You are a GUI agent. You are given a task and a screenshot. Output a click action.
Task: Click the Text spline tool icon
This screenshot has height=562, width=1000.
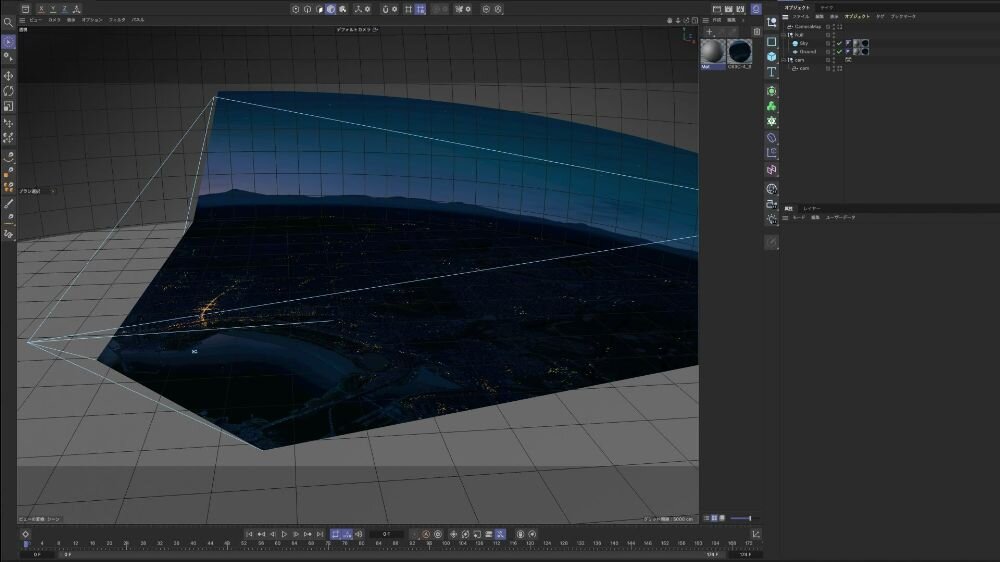772,73
